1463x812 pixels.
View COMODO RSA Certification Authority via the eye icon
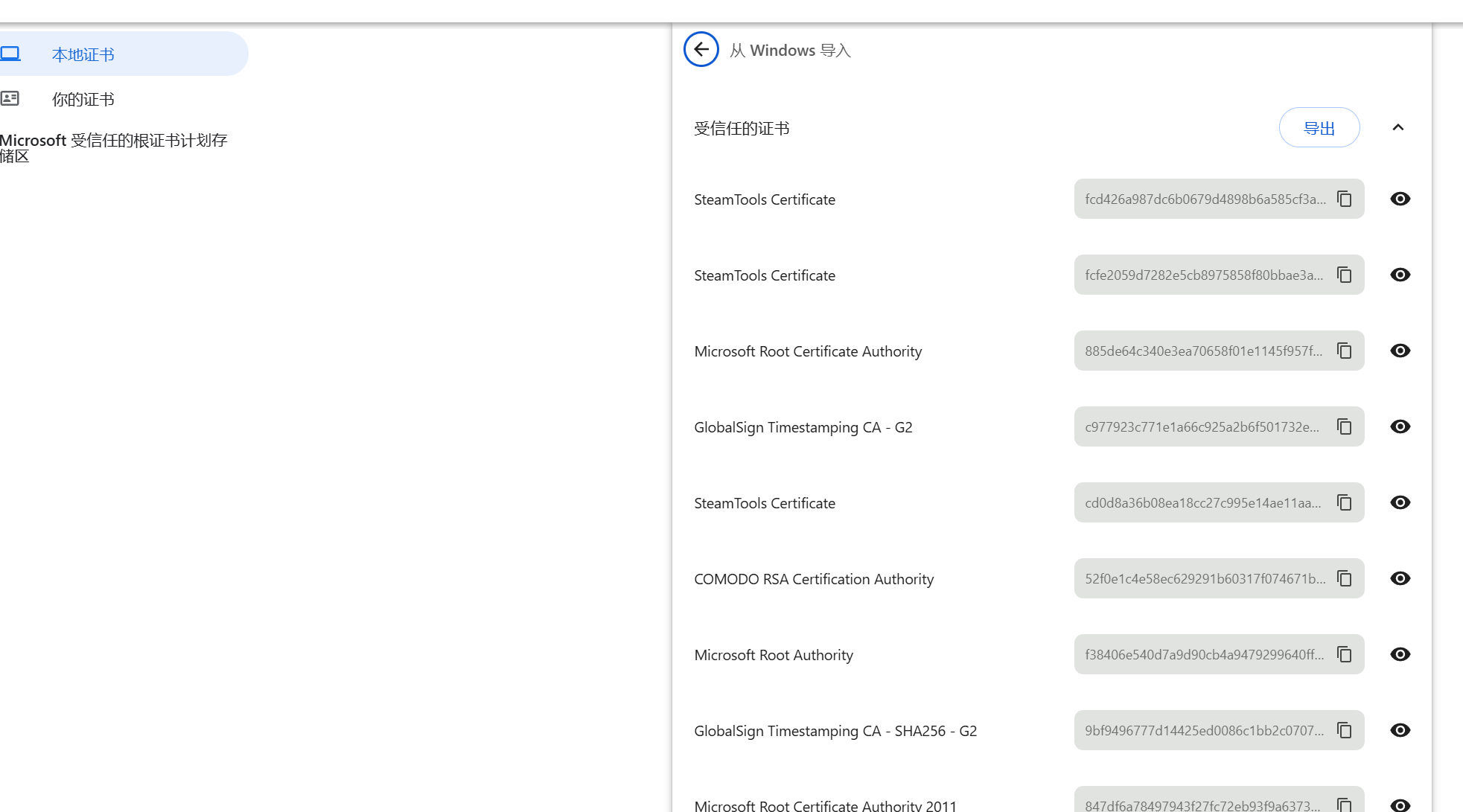click(1400, 578)
